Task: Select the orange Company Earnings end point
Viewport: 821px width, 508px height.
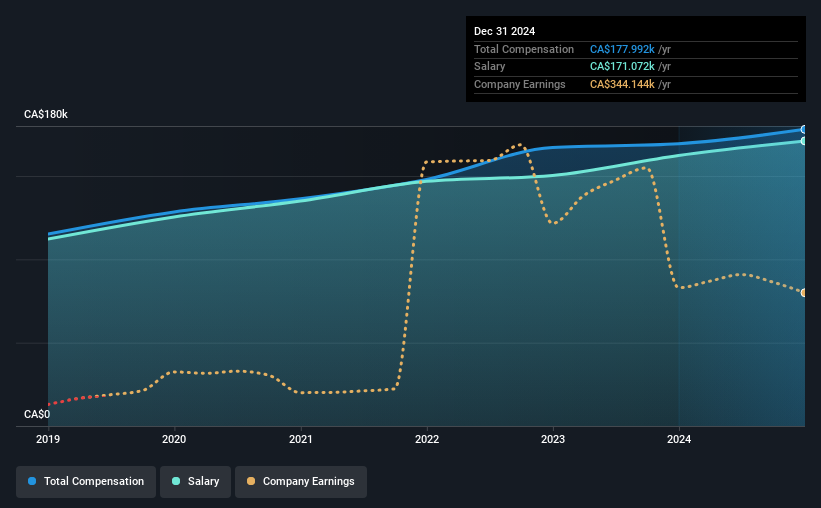Action: [804, 293]
